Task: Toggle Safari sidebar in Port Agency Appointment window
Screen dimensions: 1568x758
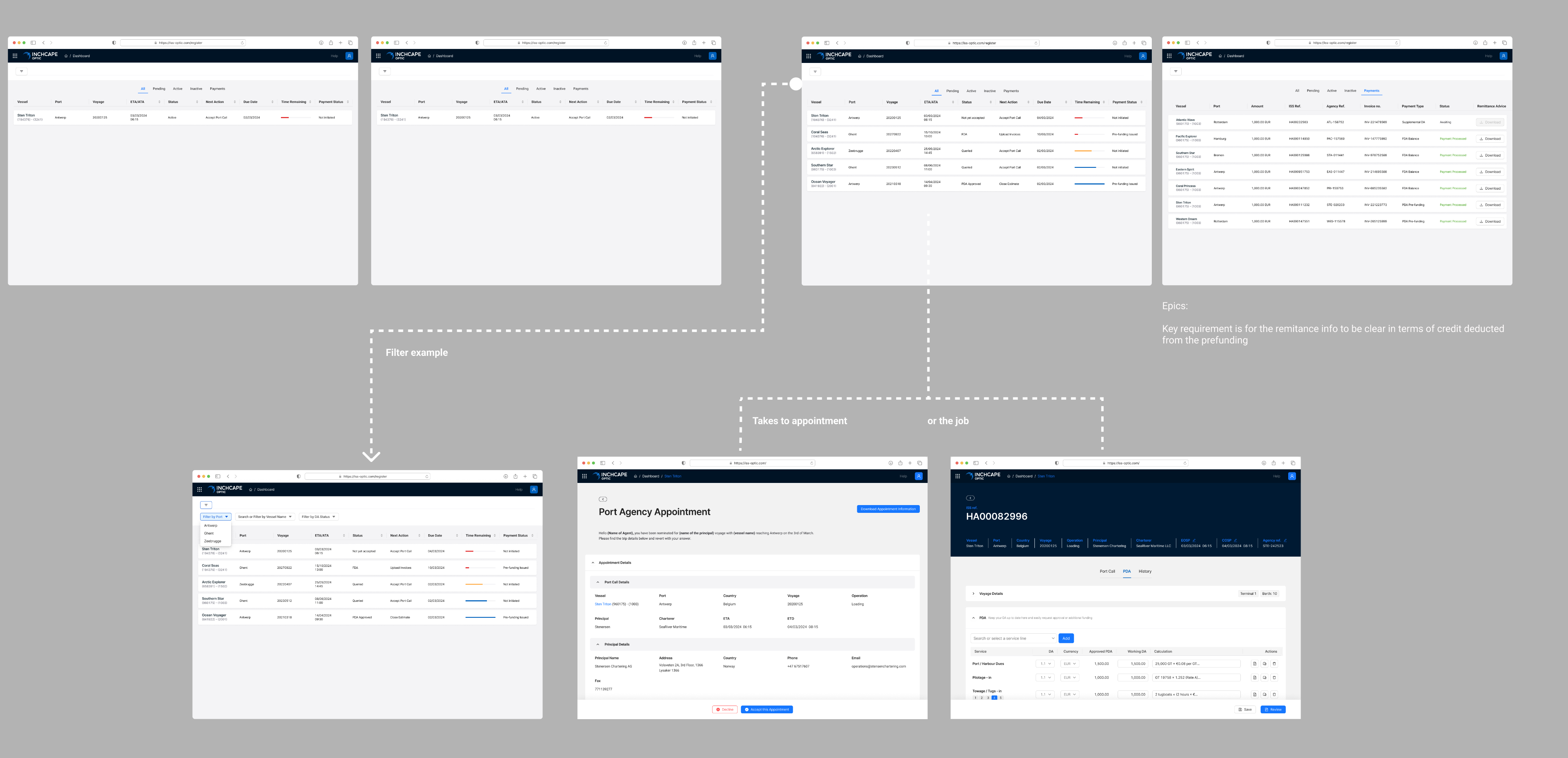Action: [603, 463]
